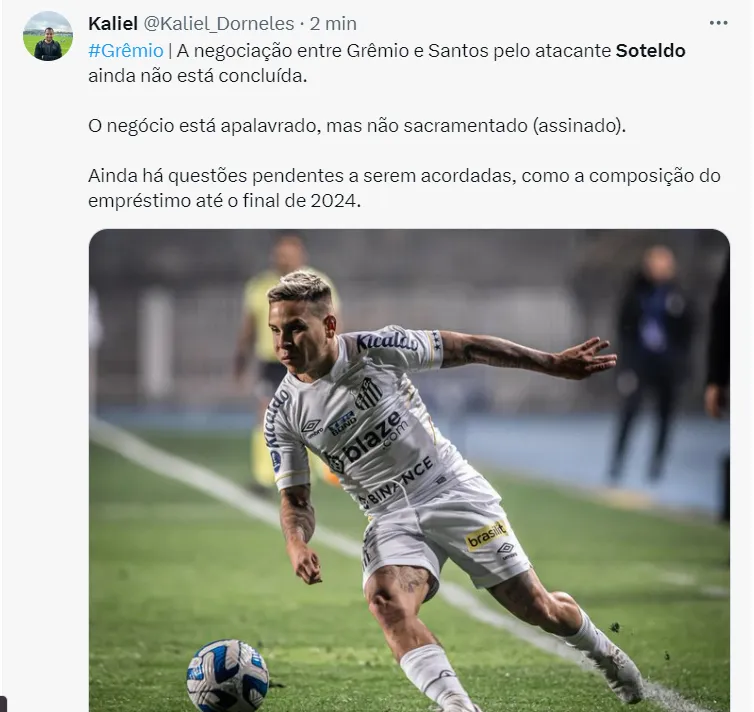Click the @Kaliel_Dorneles handle
Viewport: 754px width, 712px height.
pyautogui.click(x=219, y=24)
